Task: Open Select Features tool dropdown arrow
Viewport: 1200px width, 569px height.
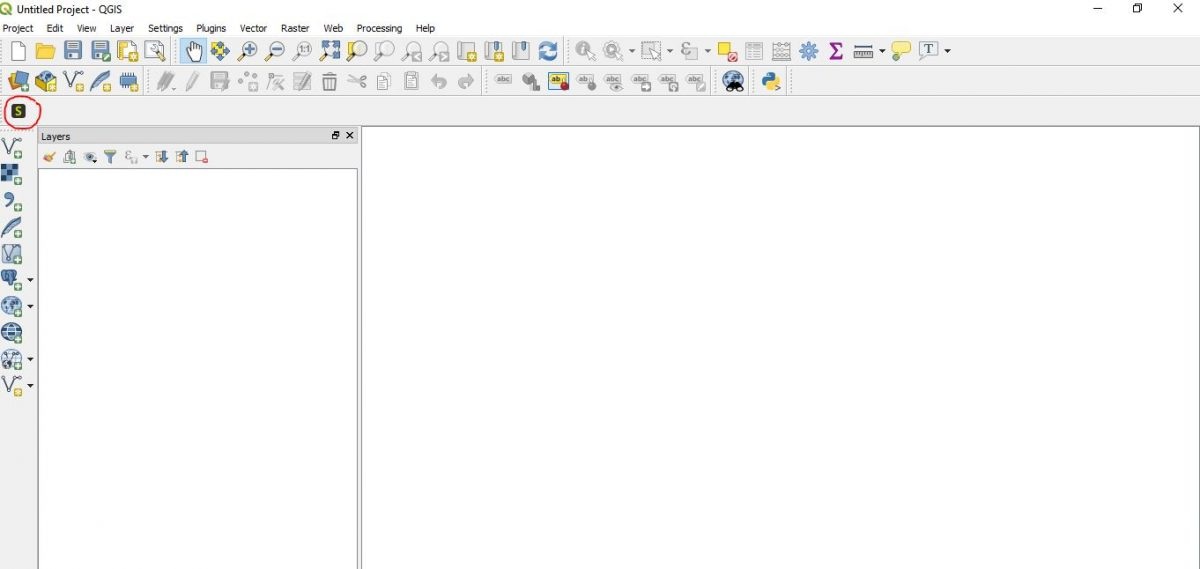Action: point(670,51)
